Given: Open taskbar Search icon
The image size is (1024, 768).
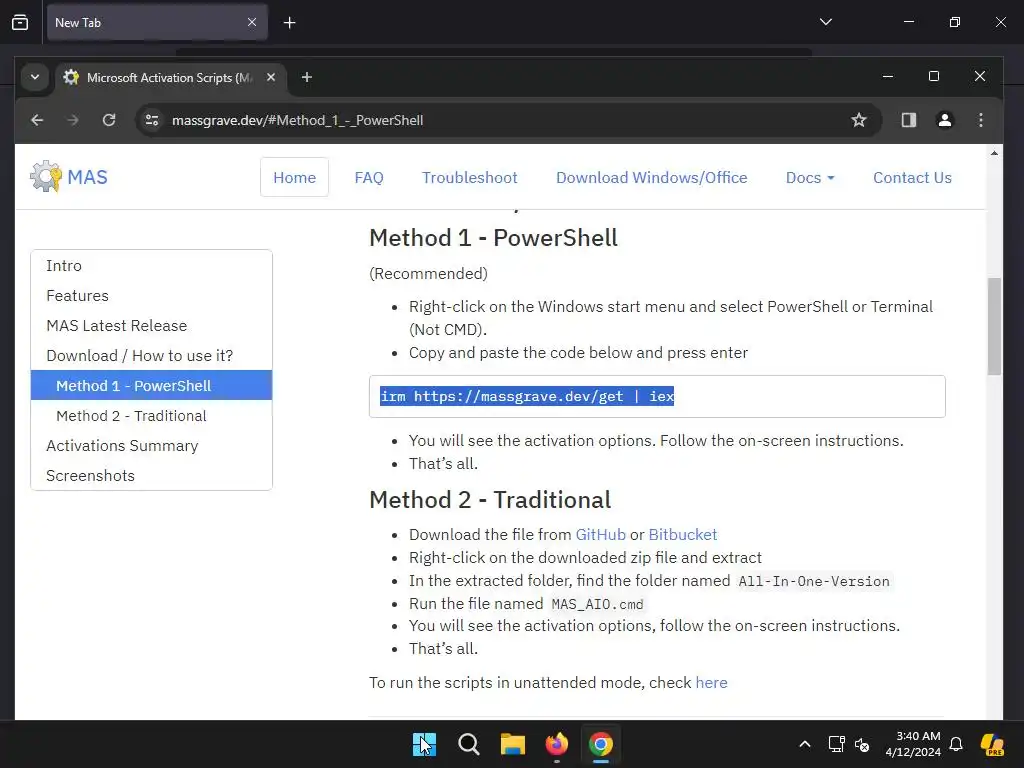Looking at the screenshot, I should 468,744.
